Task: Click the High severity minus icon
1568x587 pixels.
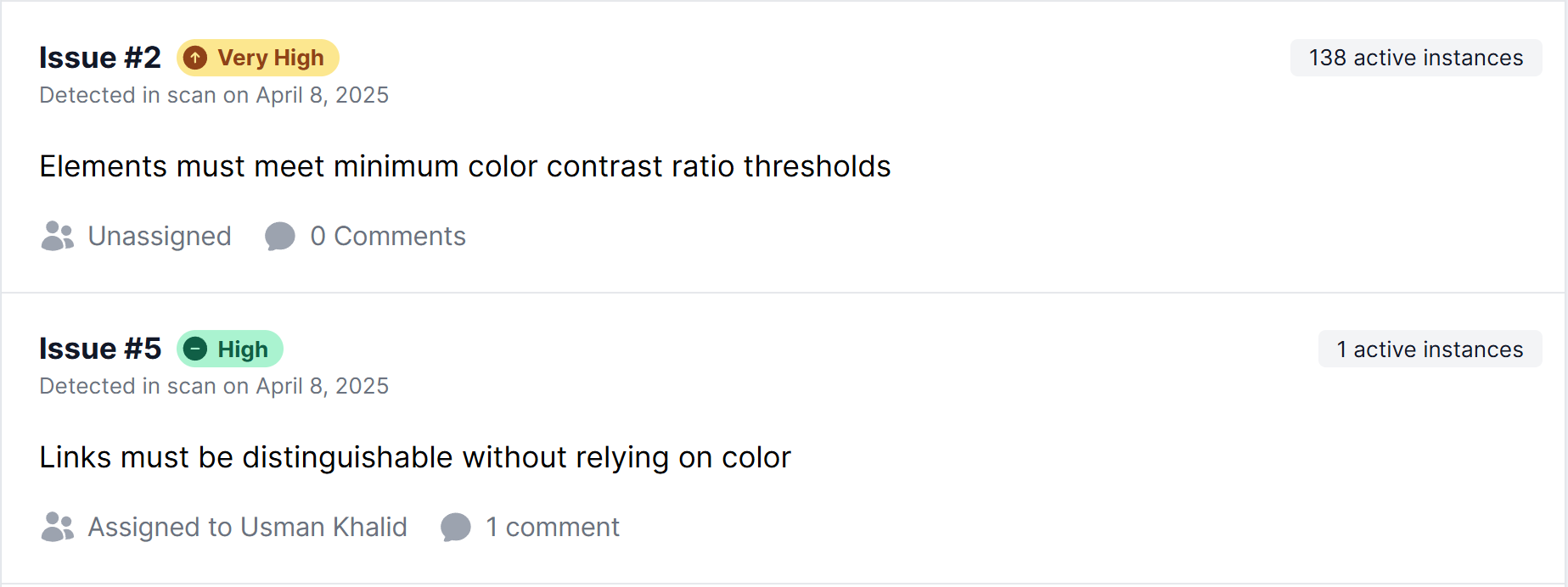Action: pos(195,349)
